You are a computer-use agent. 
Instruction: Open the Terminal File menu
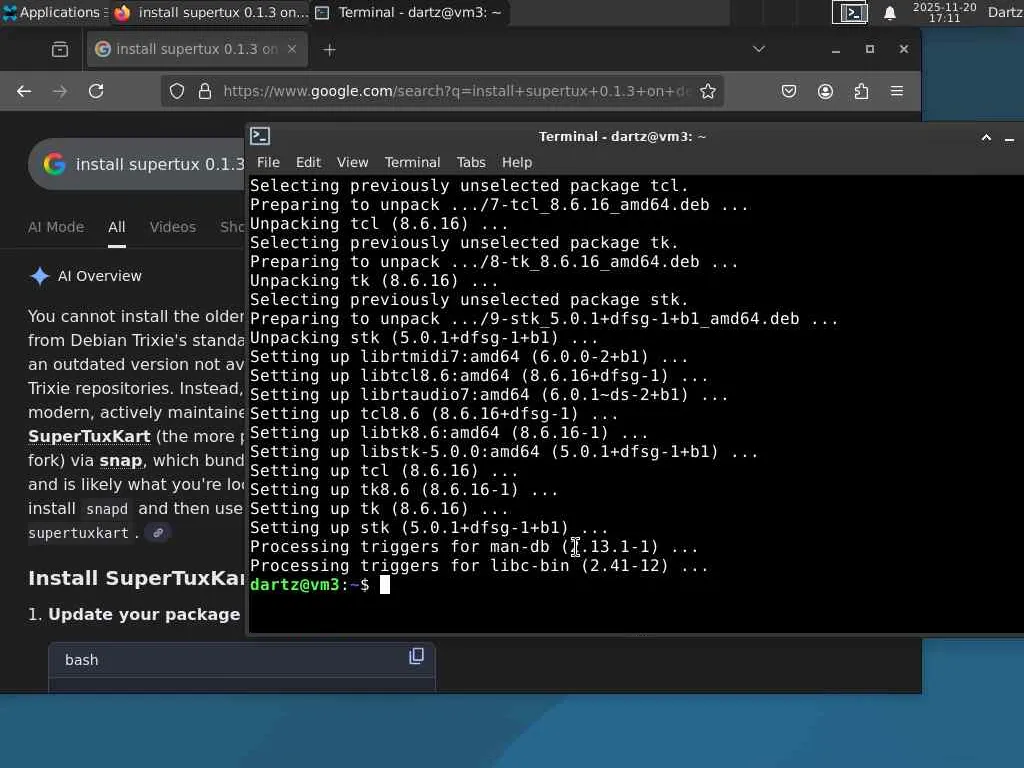point(268,163)
